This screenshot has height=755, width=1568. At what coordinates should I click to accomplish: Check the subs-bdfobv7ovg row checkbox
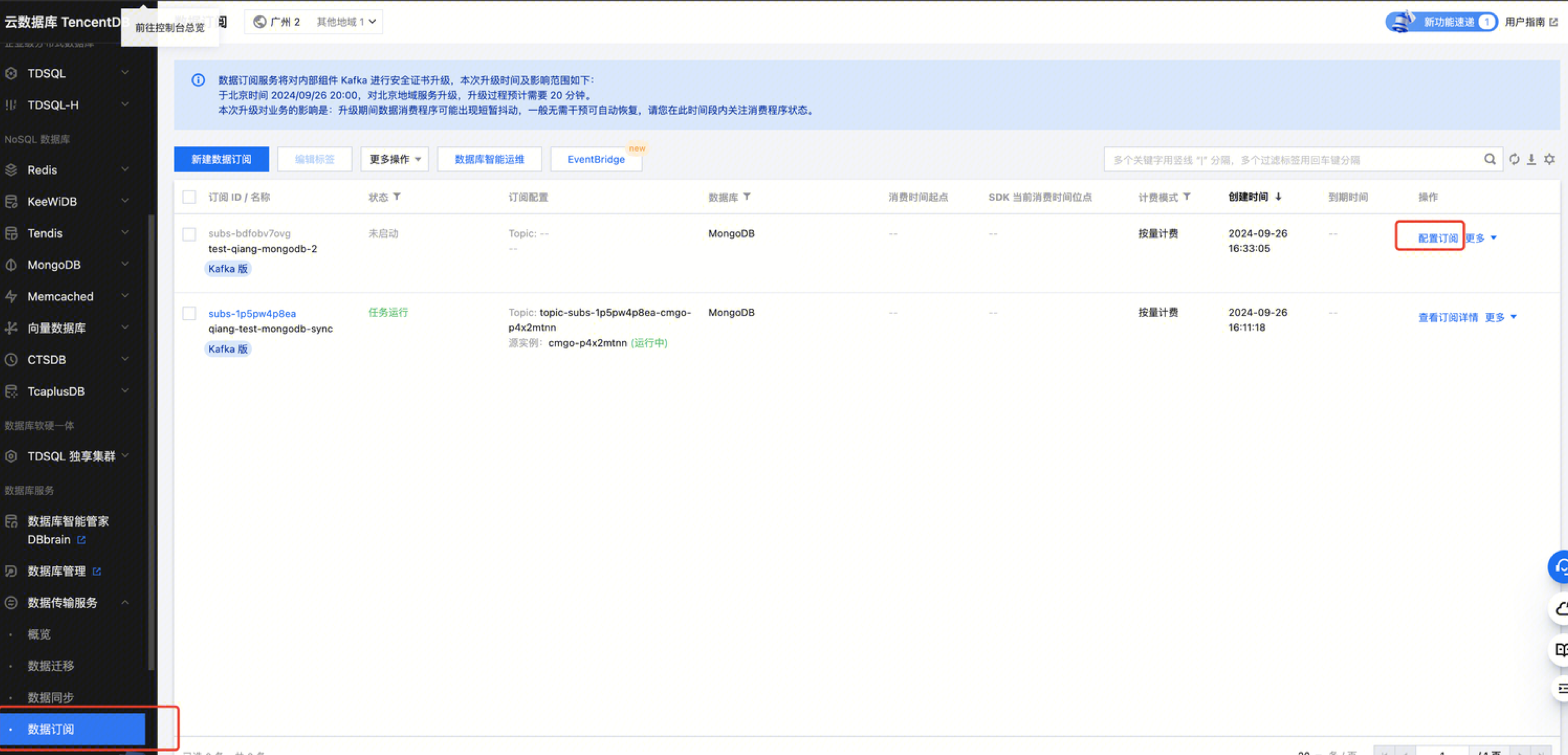pos(189,234)
